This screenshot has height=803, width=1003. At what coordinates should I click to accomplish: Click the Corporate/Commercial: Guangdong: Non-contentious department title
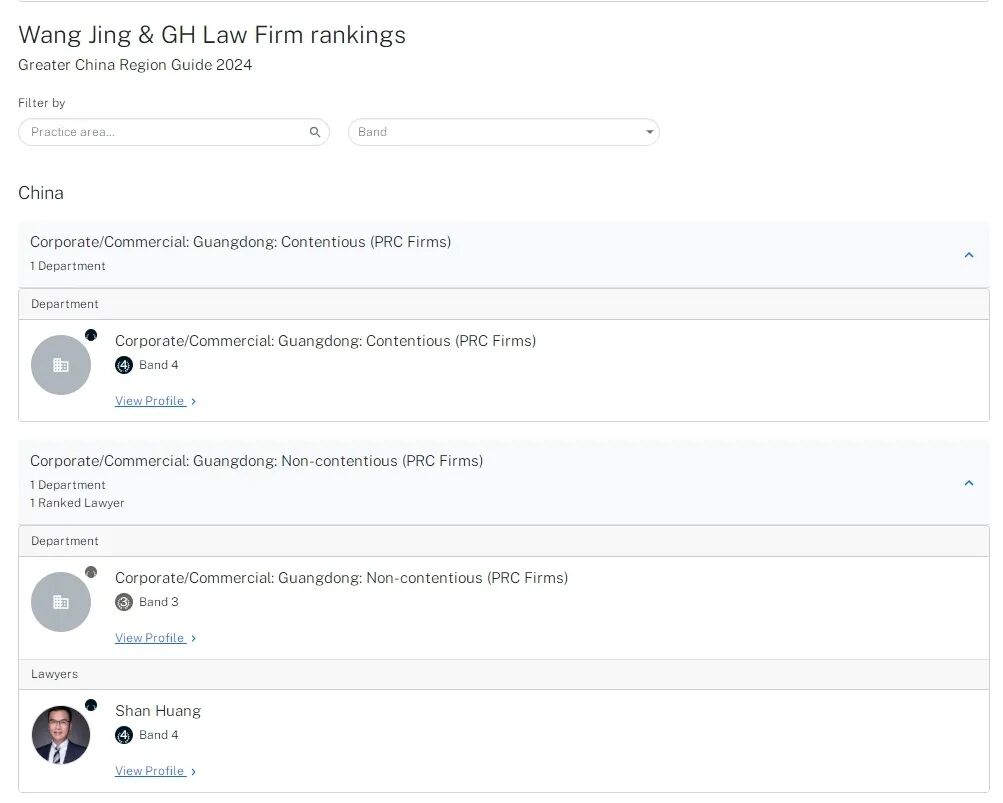pyautogui.click(x=342, y=578)
